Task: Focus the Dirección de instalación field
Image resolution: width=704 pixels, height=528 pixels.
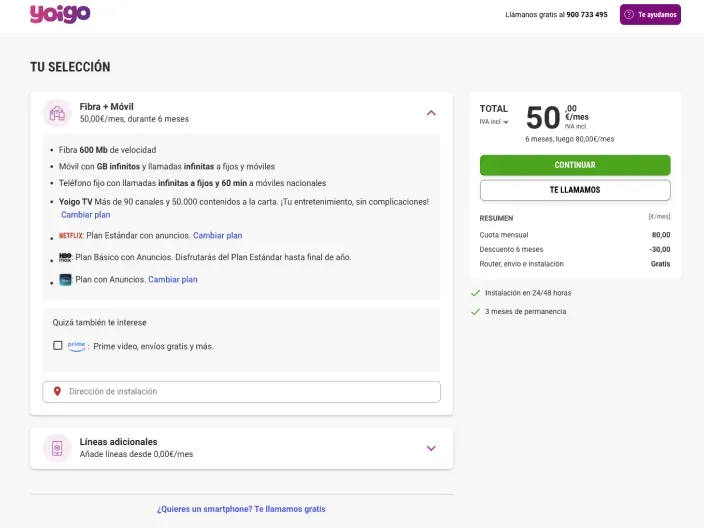Action: (250, 392)
